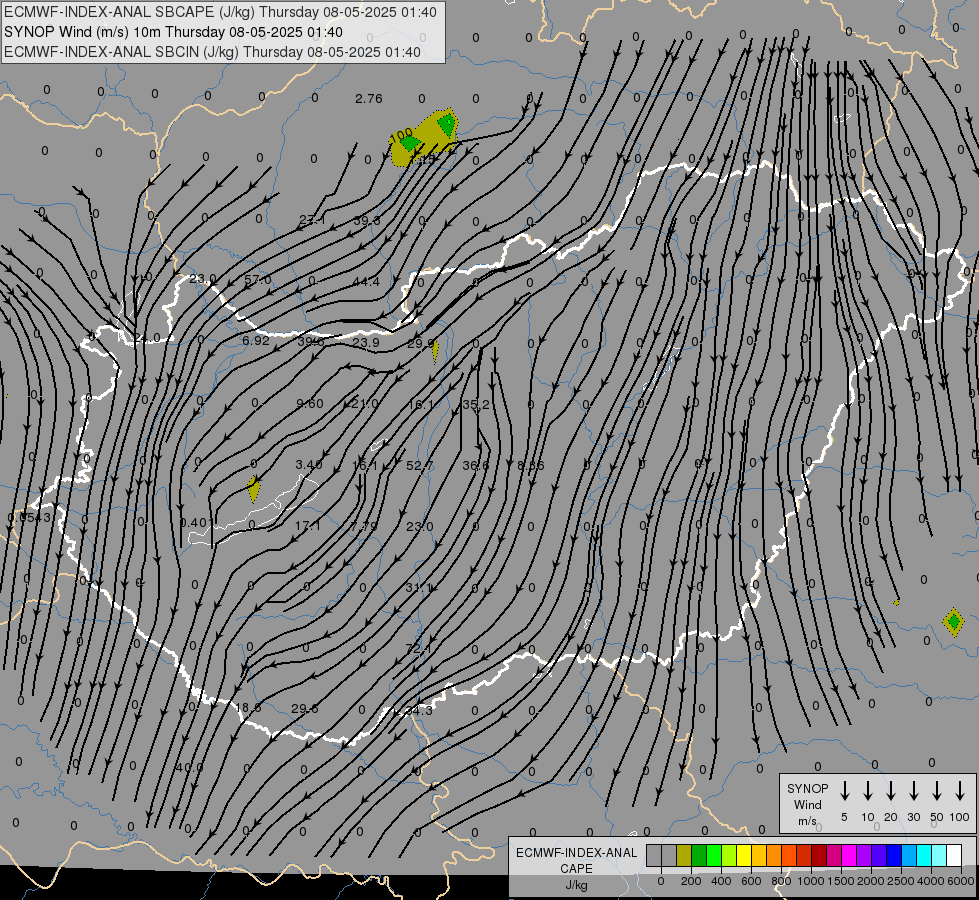The height and width of the screenshot is (900, 979).
Task: Click the 72.1 value on the map
Action: pyautogui.click(x=418, y=649)
